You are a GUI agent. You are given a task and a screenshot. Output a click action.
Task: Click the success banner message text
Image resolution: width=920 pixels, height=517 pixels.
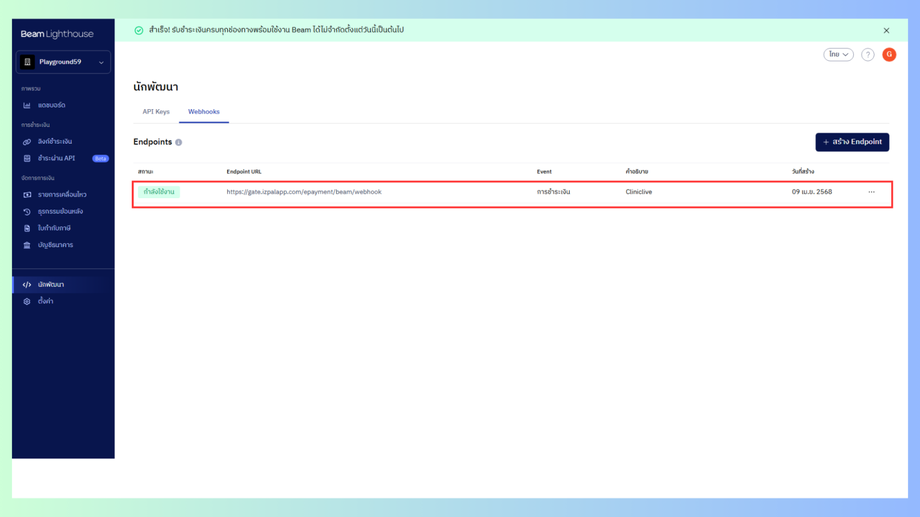click(x=276, y=30)
